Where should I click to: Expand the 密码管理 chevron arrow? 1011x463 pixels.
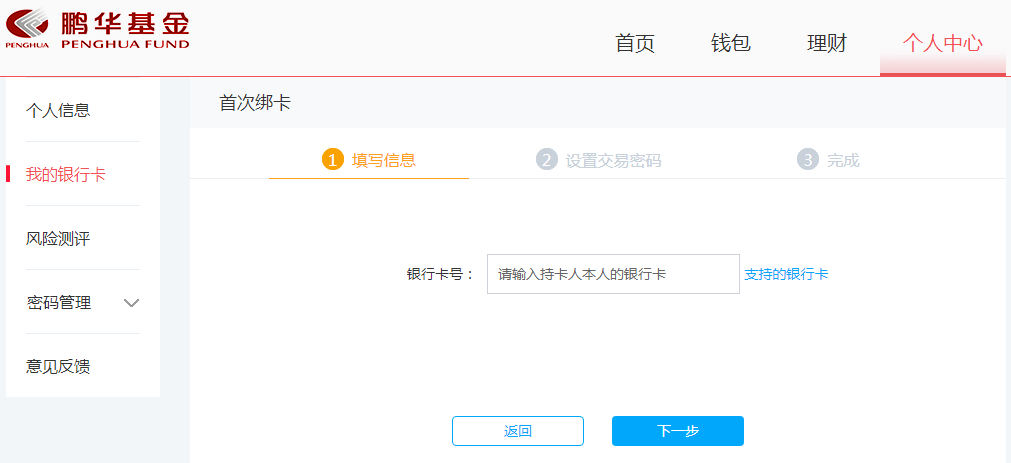[132, 302]
